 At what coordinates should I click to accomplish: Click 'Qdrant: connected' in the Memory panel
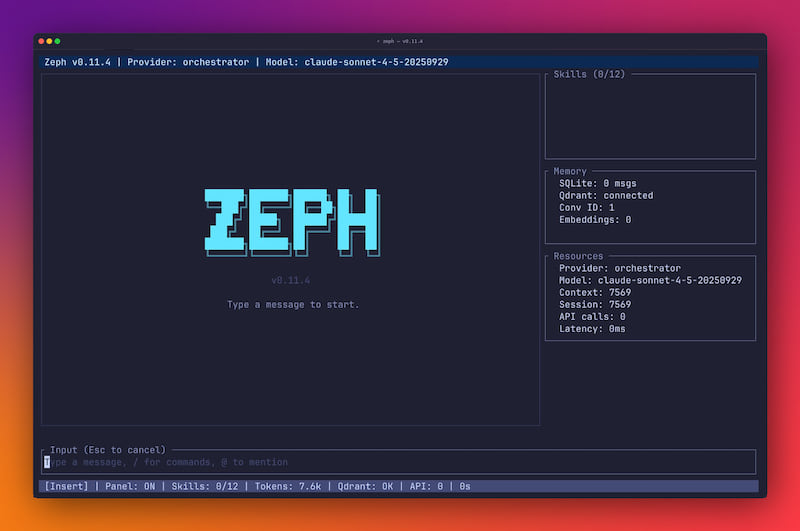(x=606, y=196)
